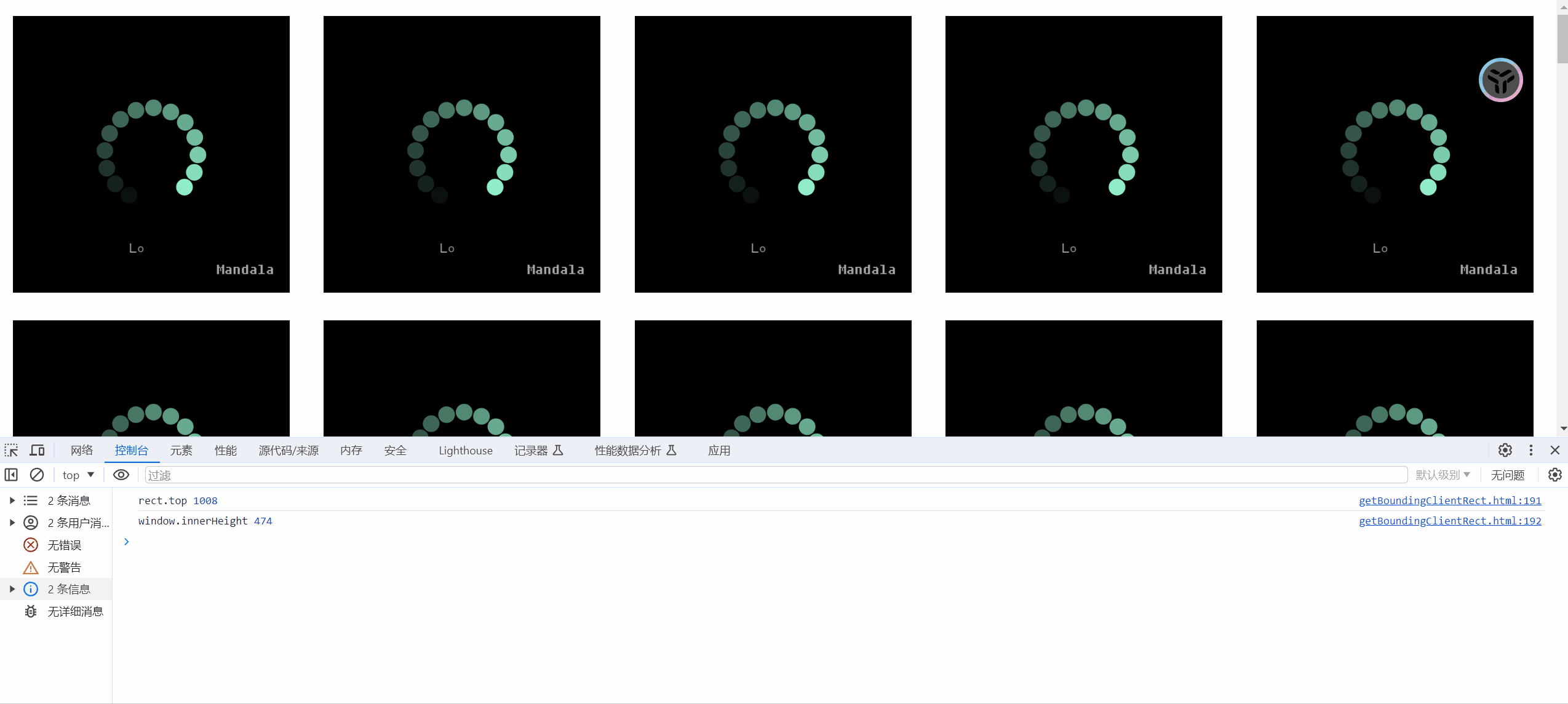This screenshot has height=704, width=1568.
Task: Click the page vertical scrollbar thumb
Action: (1562, 38)
